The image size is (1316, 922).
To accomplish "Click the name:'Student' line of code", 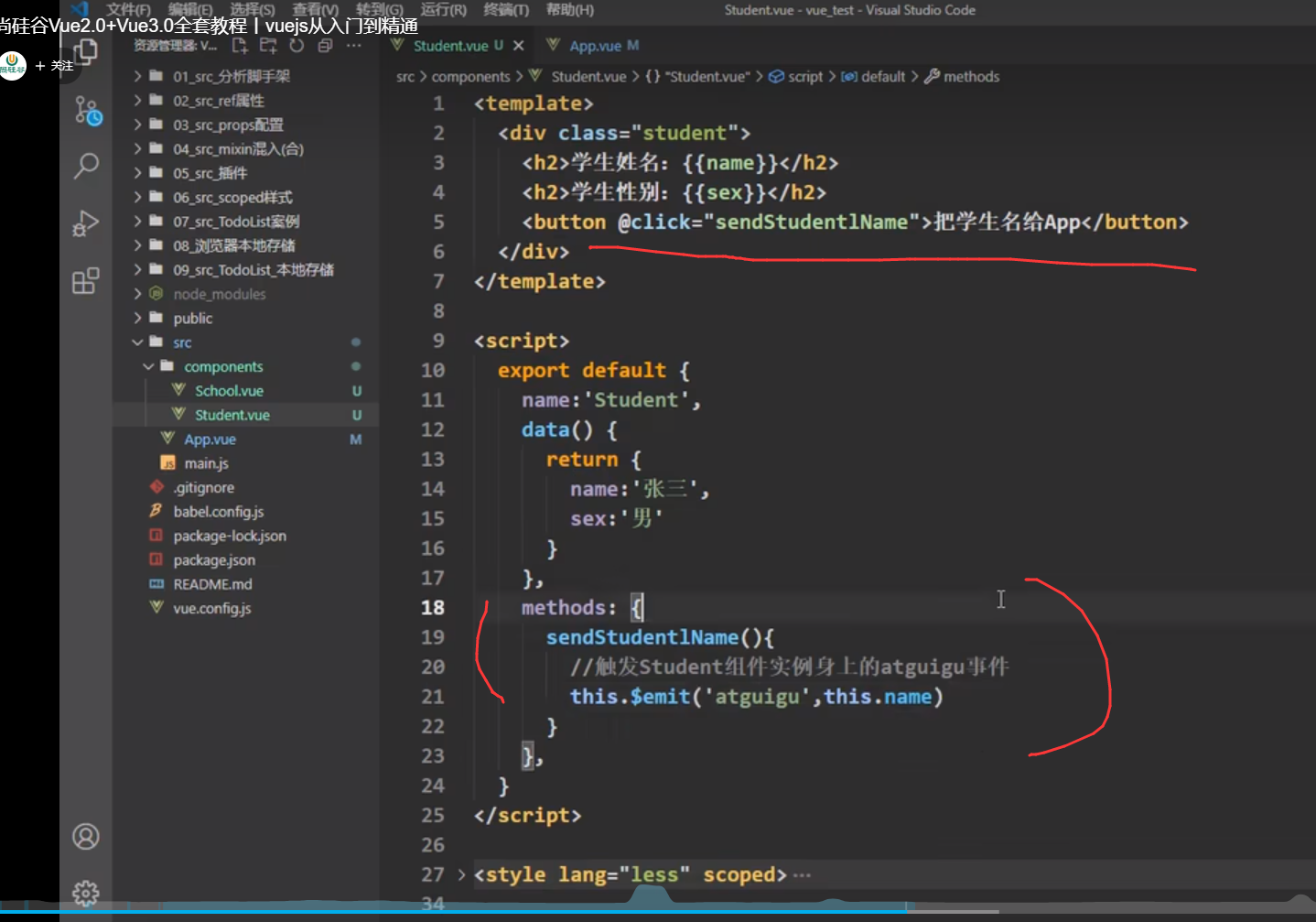I will (x=611, y=400).
